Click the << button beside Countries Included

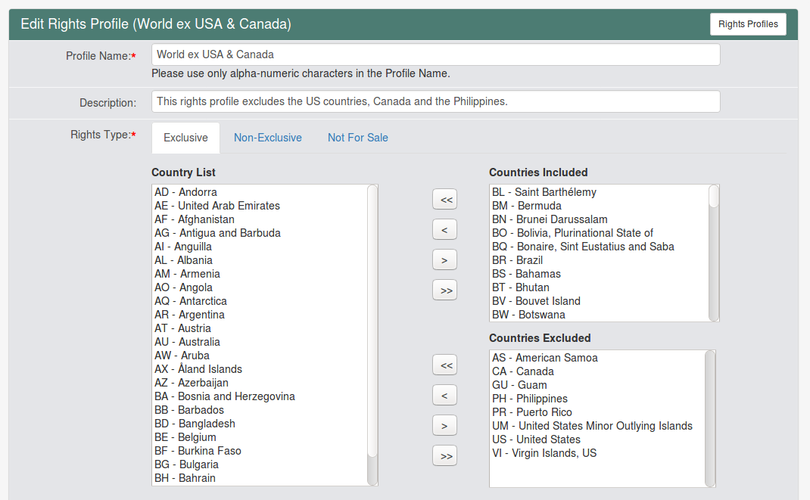tap(445, 199)
